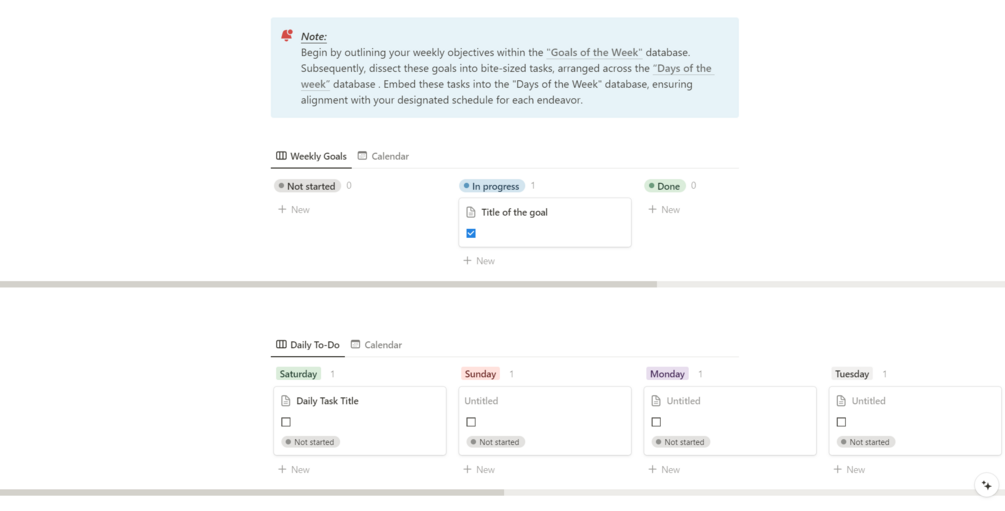Check the Daily Task Title checkbox
The width and height of the screenshot is (1005, 511).
click(x=286, y=422)
